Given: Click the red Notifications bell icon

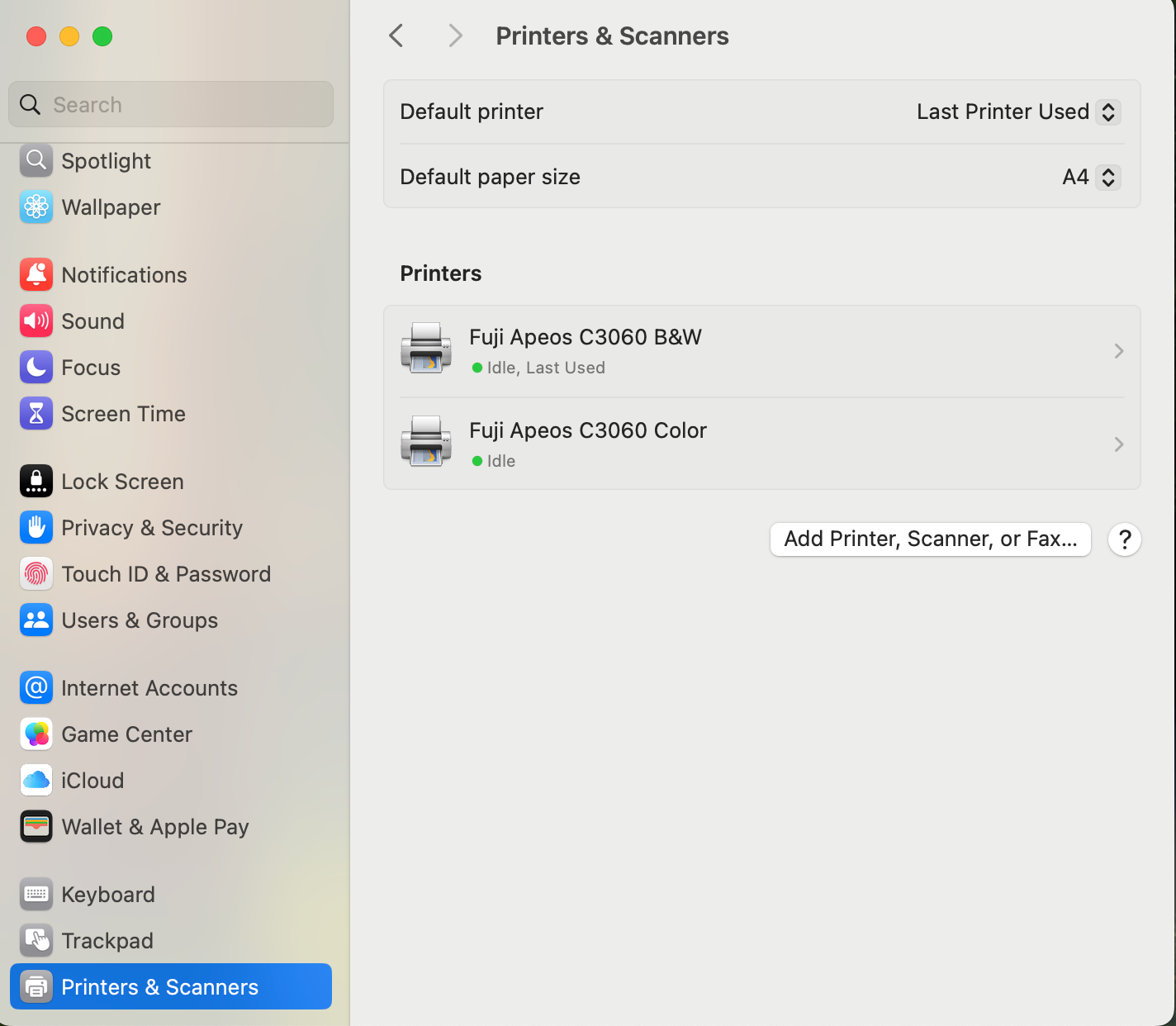Looking at the screenshot, I should click(x=36, y=275).
